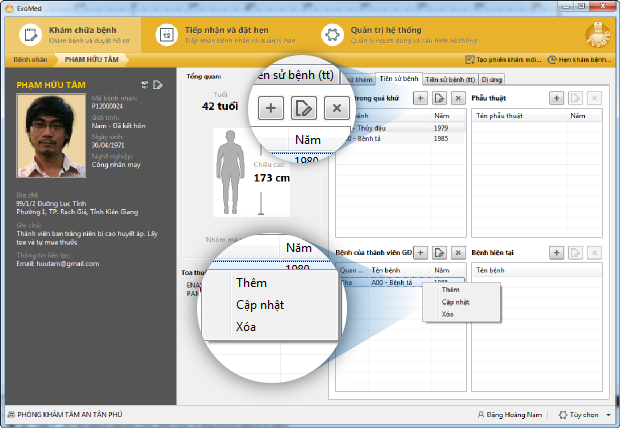Click Tạo phiên khám mới button

[503, 60]
